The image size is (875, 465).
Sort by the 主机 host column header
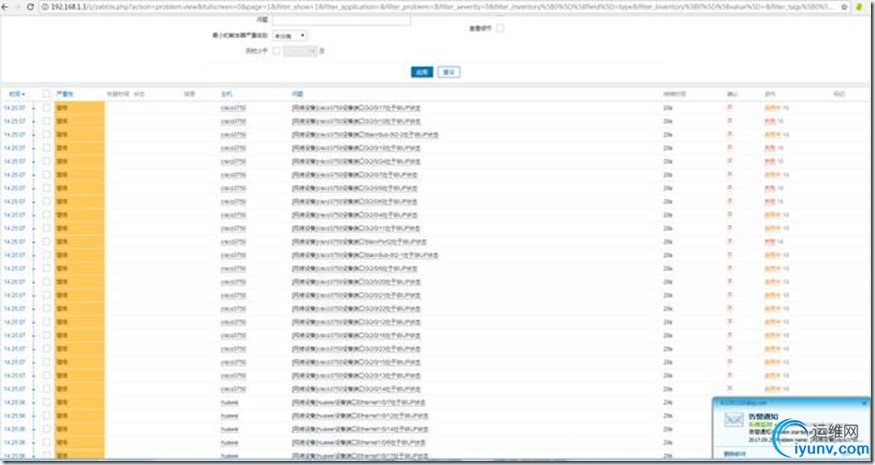coord(226,94)
